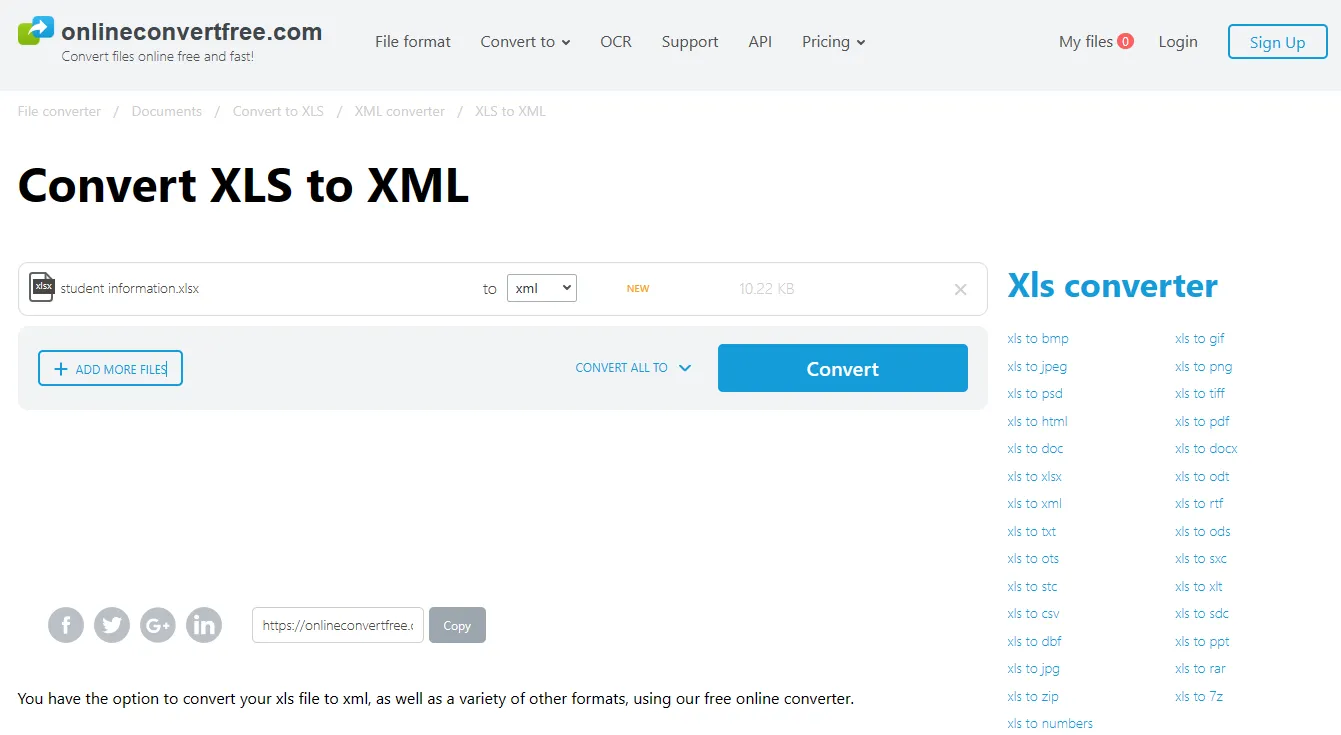
Task: Open the xls to zip link
Action: pyautogui.click(x=1033, y=696)
